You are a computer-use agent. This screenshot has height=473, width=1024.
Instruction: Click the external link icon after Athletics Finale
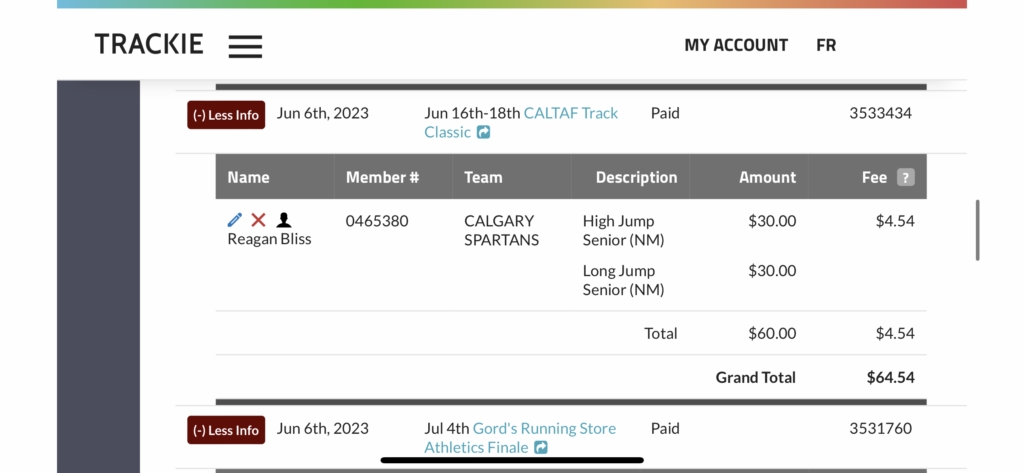coord(541,448)
